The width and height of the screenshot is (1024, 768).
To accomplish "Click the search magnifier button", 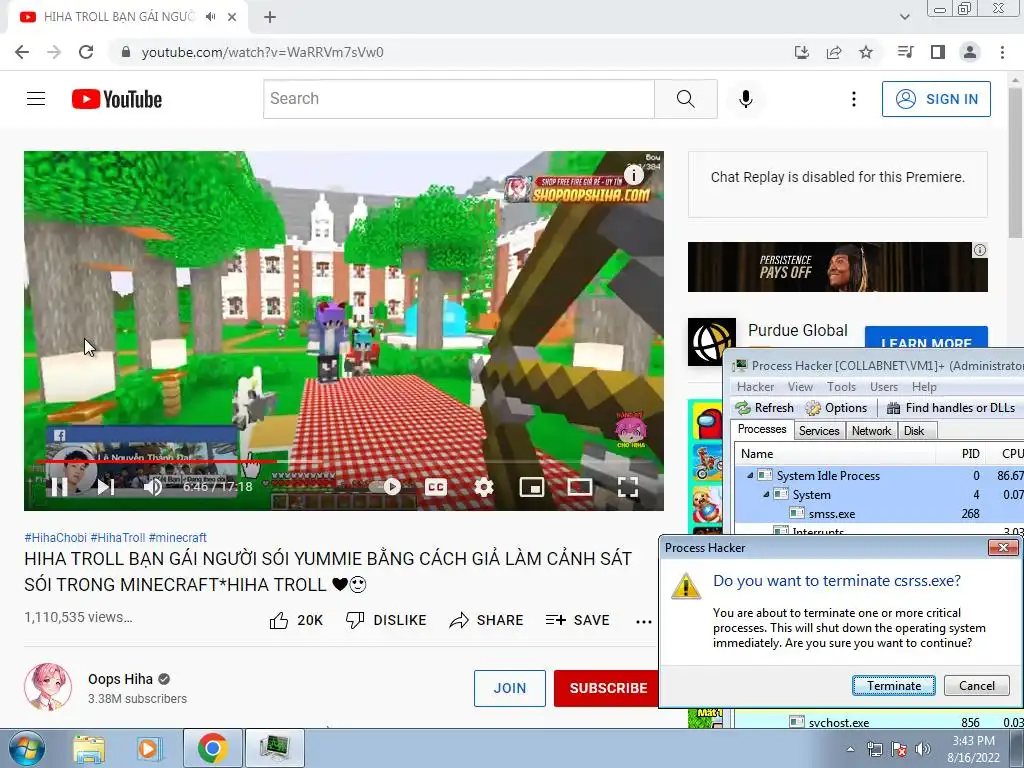I will 686,99.
